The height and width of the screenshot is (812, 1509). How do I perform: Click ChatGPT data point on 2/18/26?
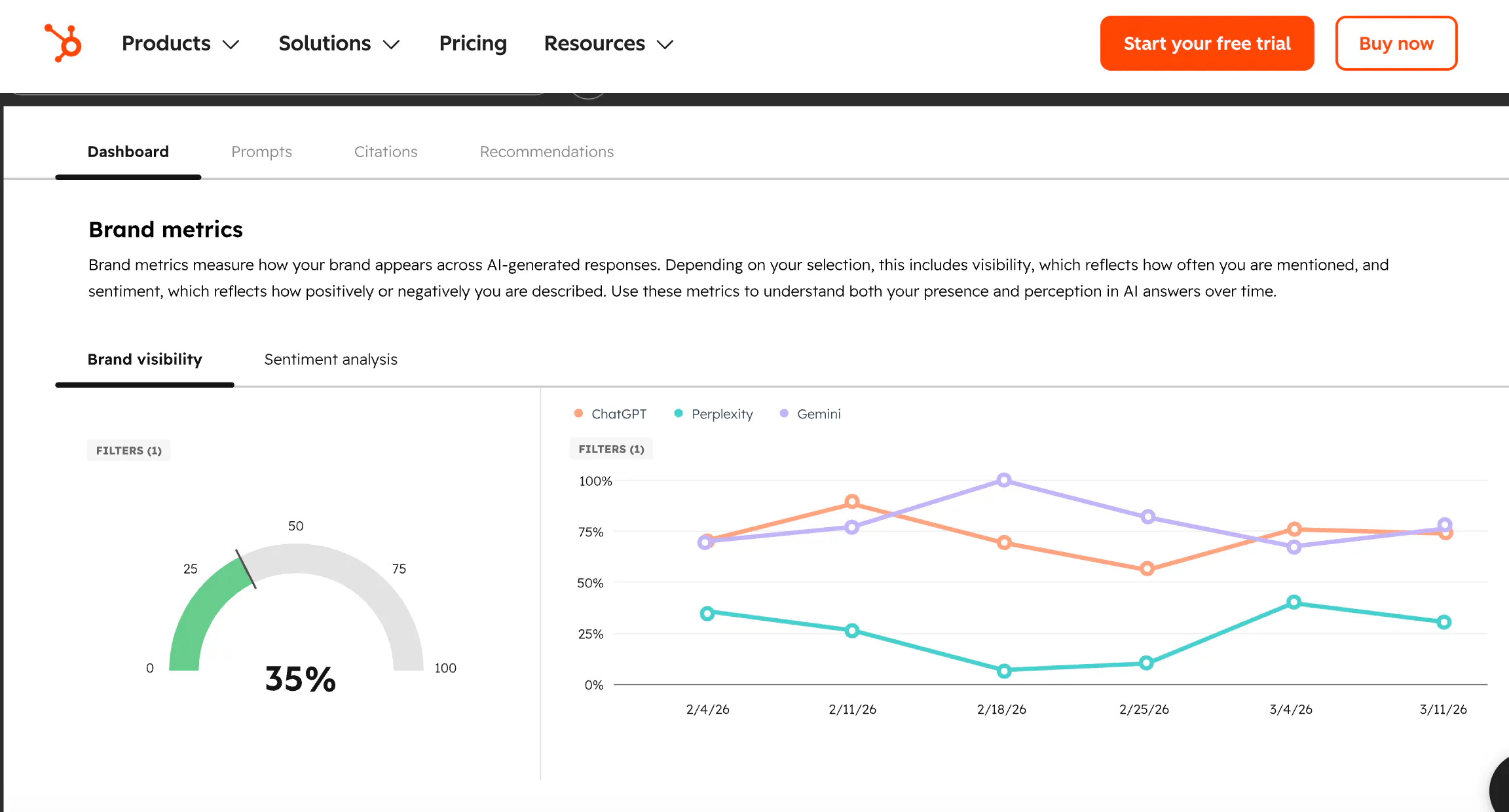point(1004,542)
